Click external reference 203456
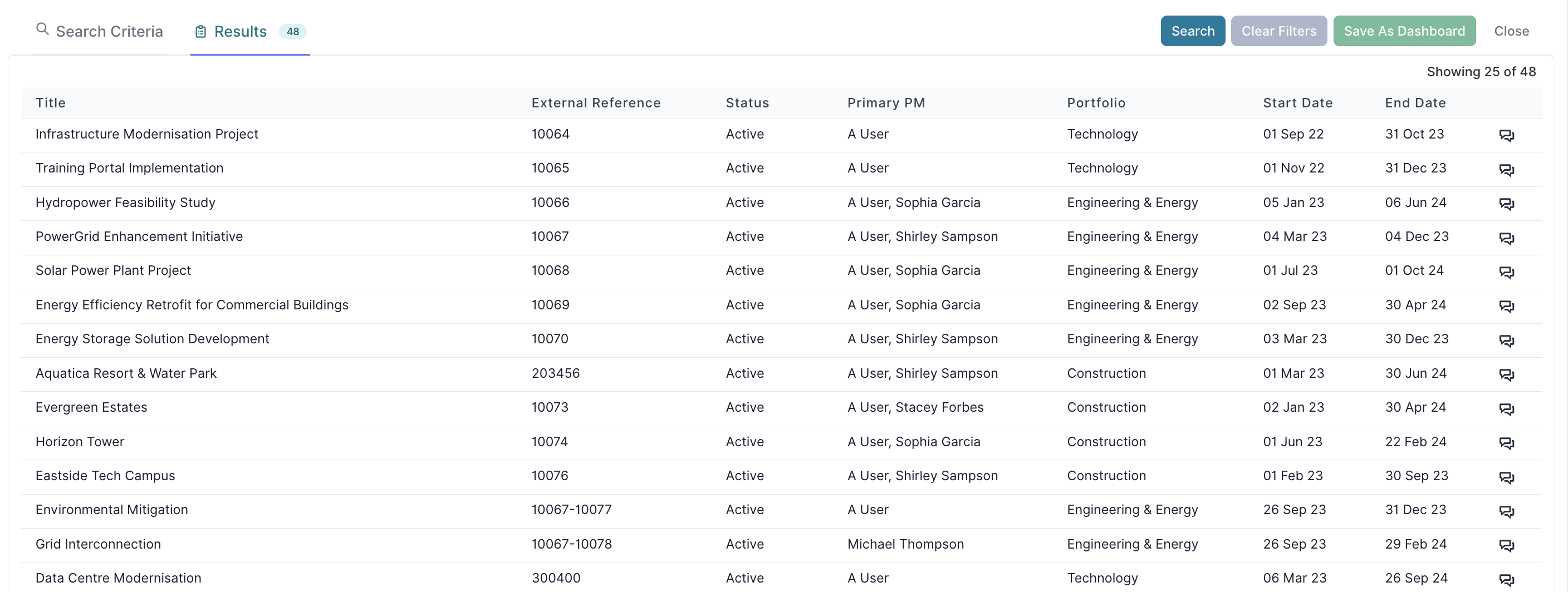The image size is (1568, 592). point(555,373)
